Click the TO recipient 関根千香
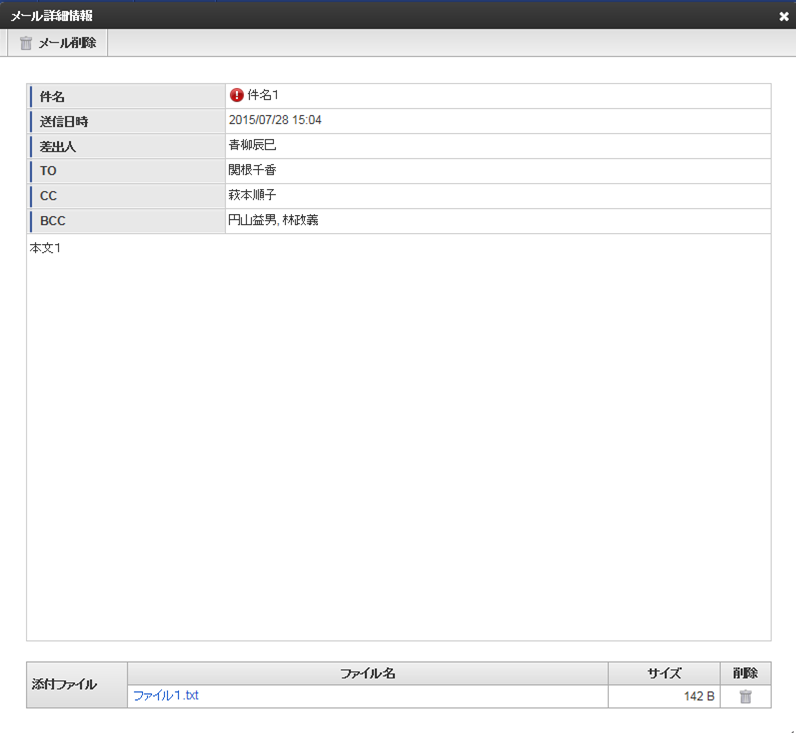Image resolution: width=796 pixels, height=733 pixels. pos(252,170)
